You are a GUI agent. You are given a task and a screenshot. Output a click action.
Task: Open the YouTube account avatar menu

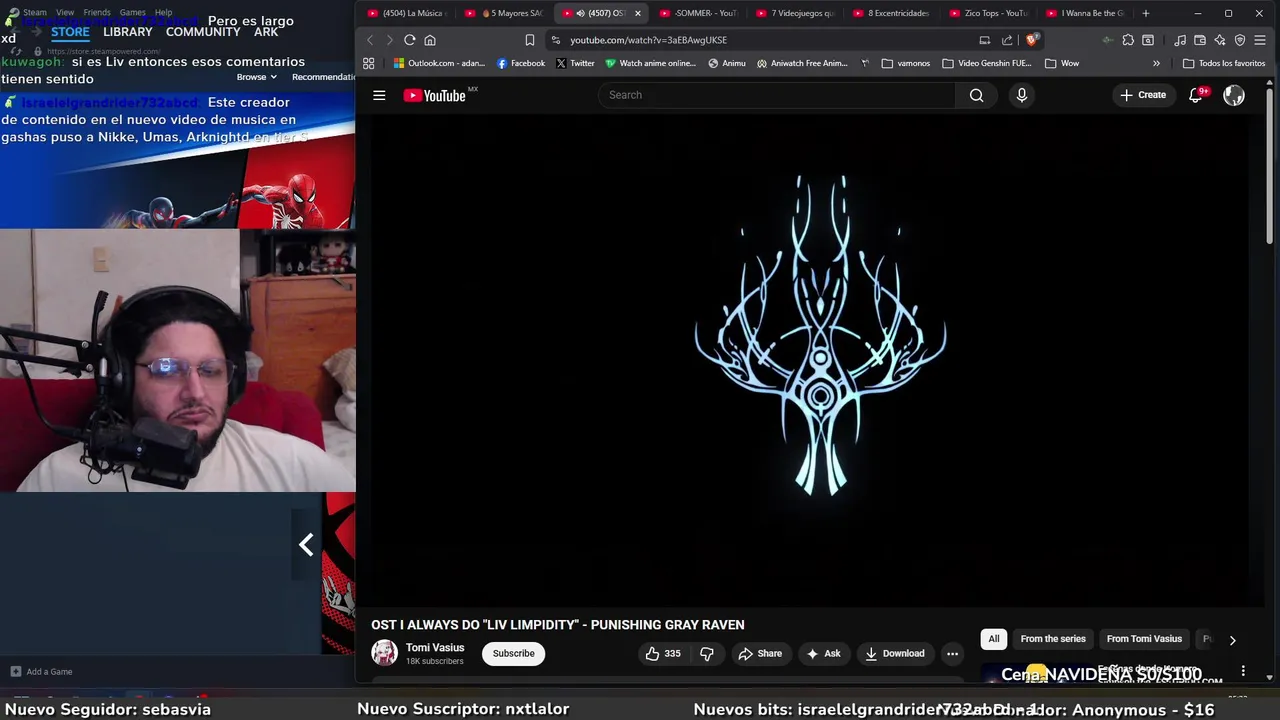tap(1234, 95)
